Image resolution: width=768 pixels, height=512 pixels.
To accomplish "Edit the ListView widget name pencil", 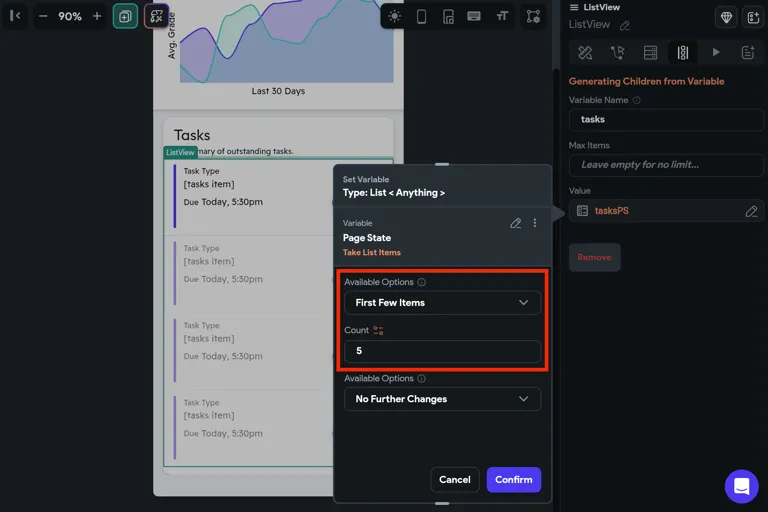I will coord(625,25).
